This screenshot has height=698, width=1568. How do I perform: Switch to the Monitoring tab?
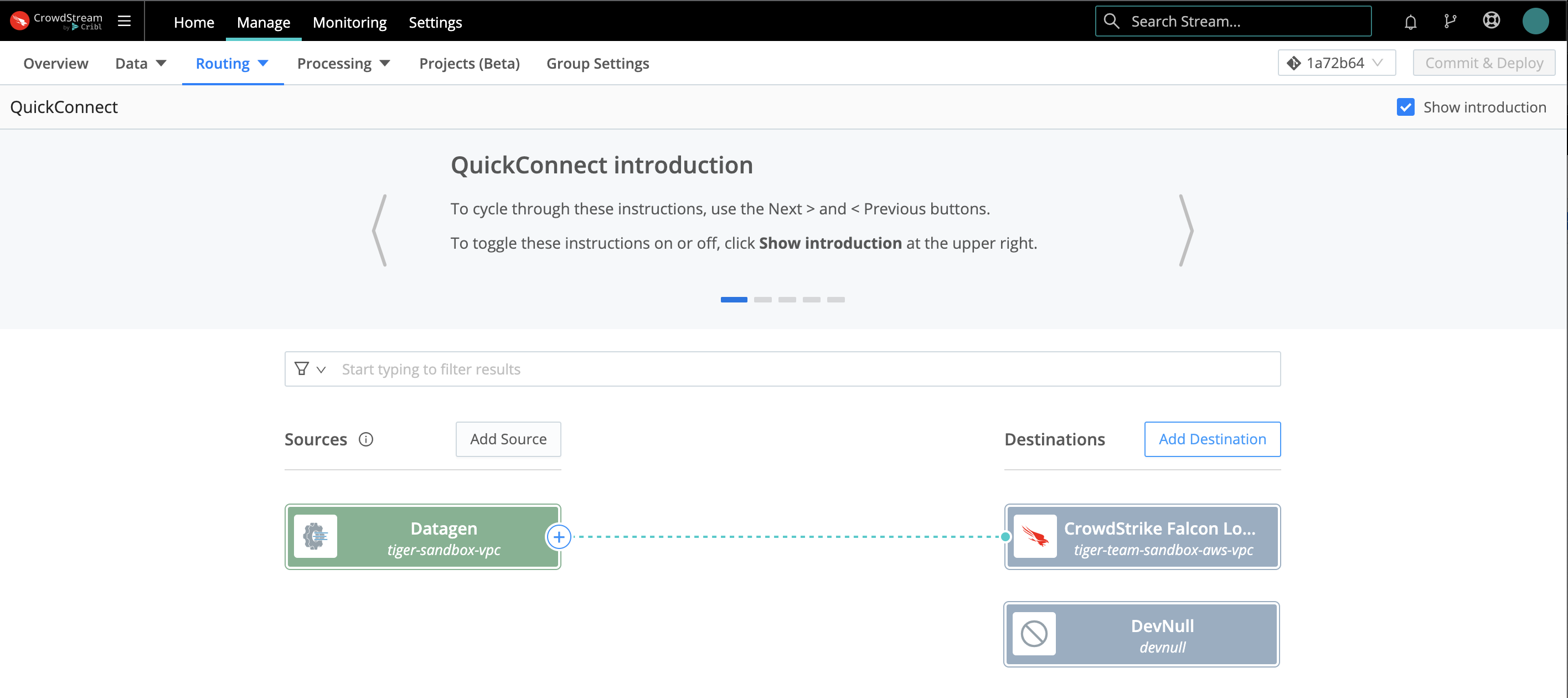coord(349,22)
